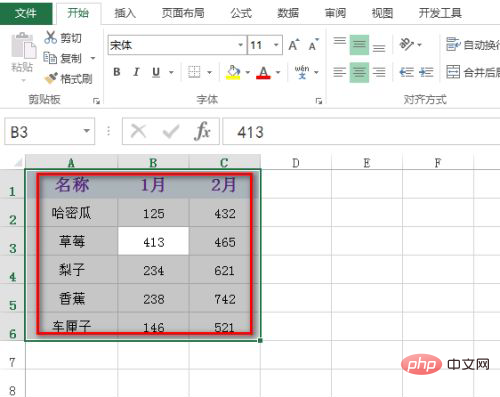Select middle align icon
This screenshot has height=397, width=500.
[x=359, y=45]
